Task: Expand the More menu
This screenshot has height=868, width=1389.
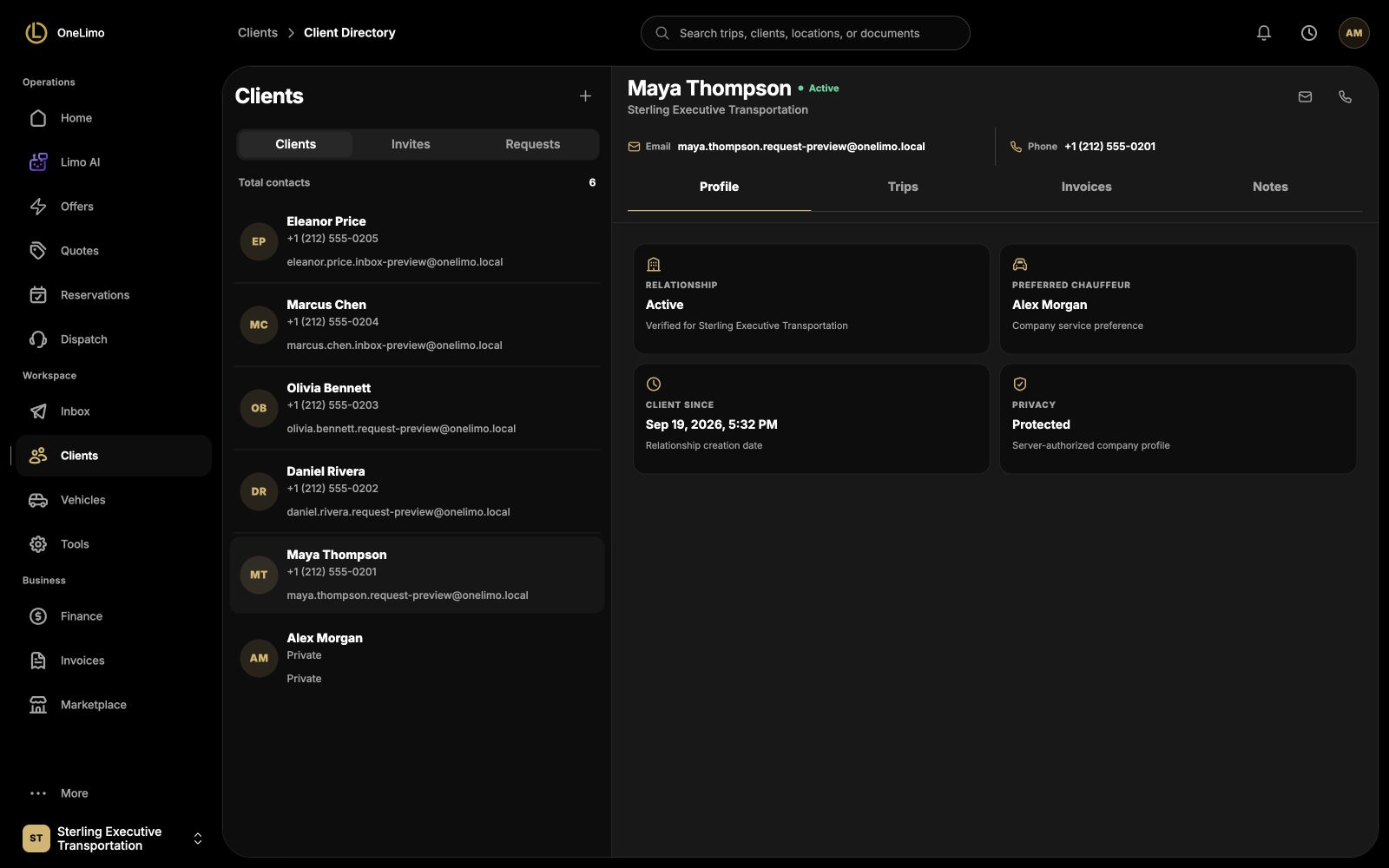Action: tap(114, 793)
